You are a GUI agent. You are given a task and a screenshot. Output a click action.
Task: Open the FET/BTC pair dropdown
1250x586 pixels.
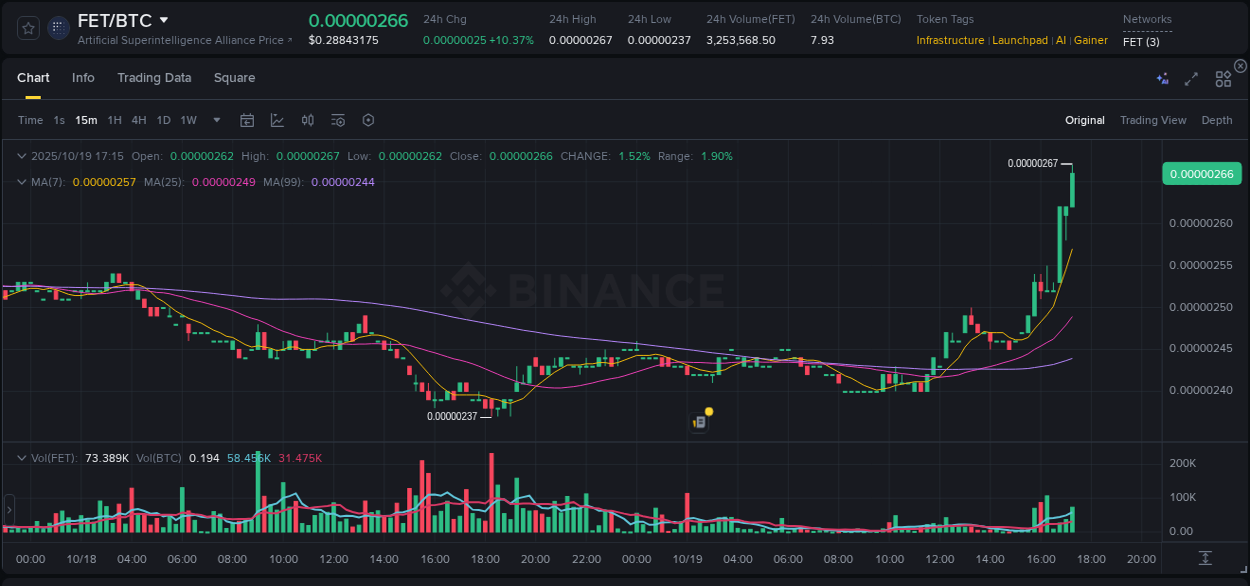click(163, 19)
